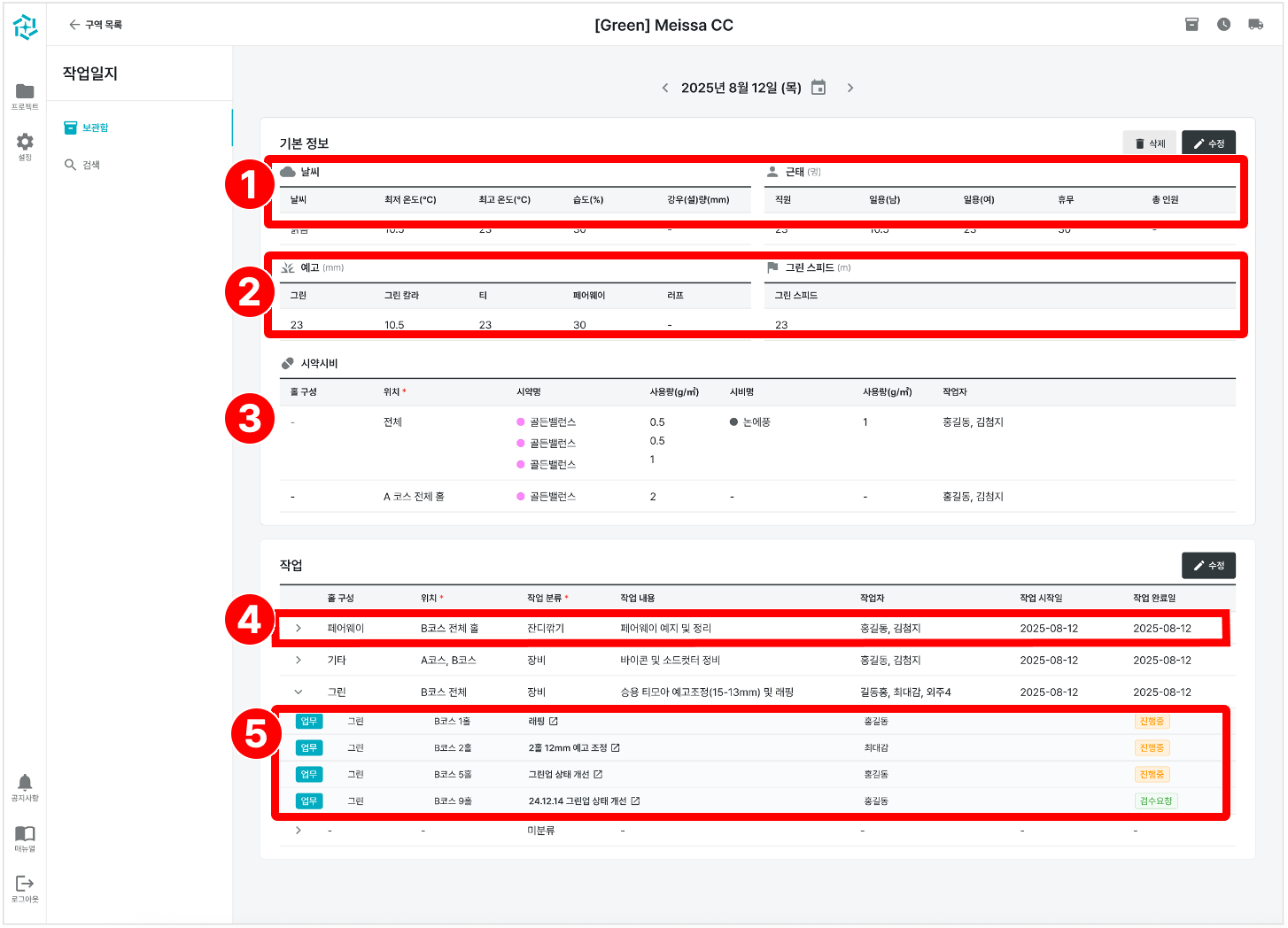Click the clock history icon in header
Viewport: 1288px width, 928px height.
coord(1223,25)
